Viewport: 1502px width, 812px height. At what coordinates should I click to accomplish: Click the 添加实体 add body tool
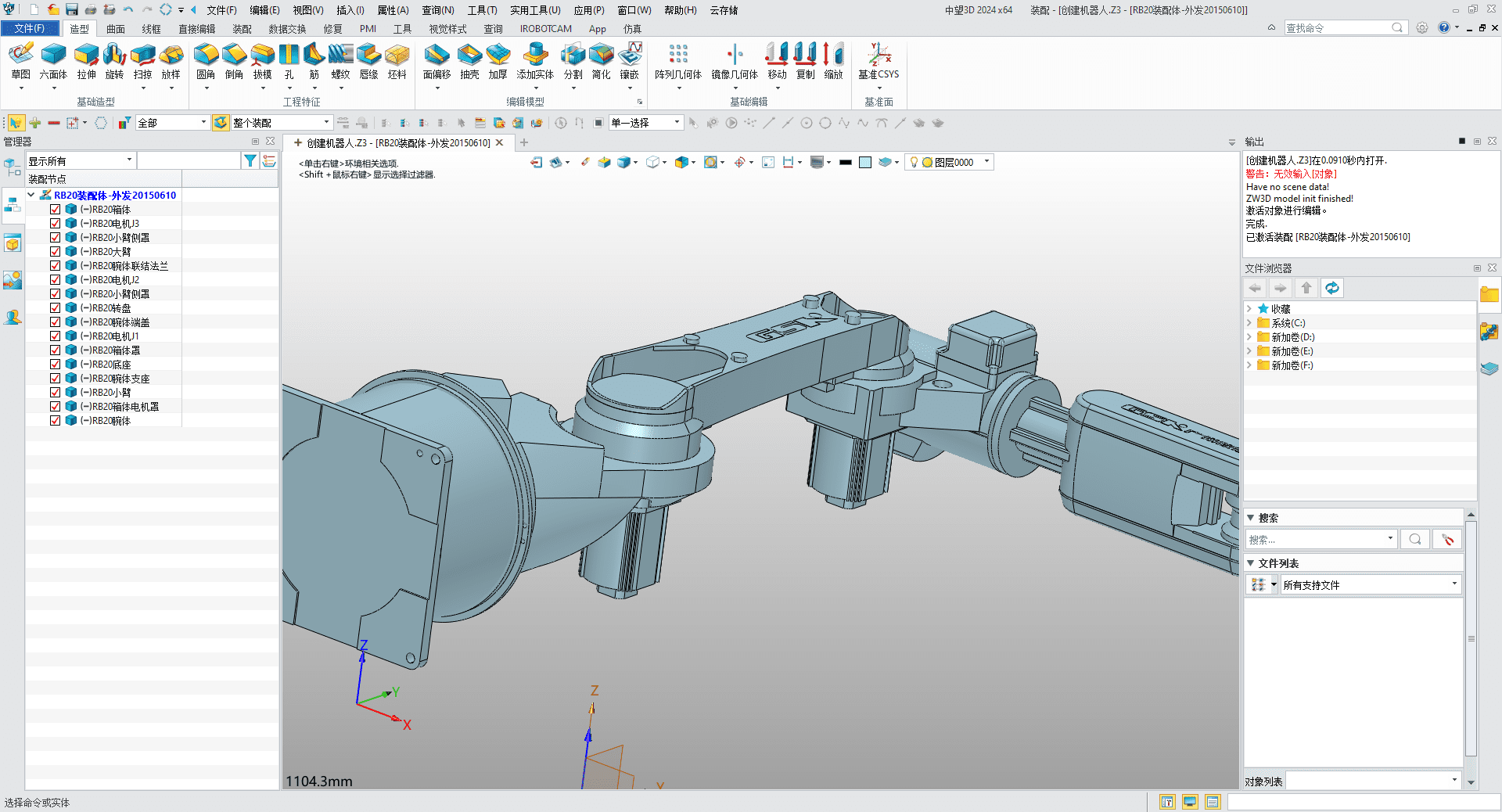[535, 61]
